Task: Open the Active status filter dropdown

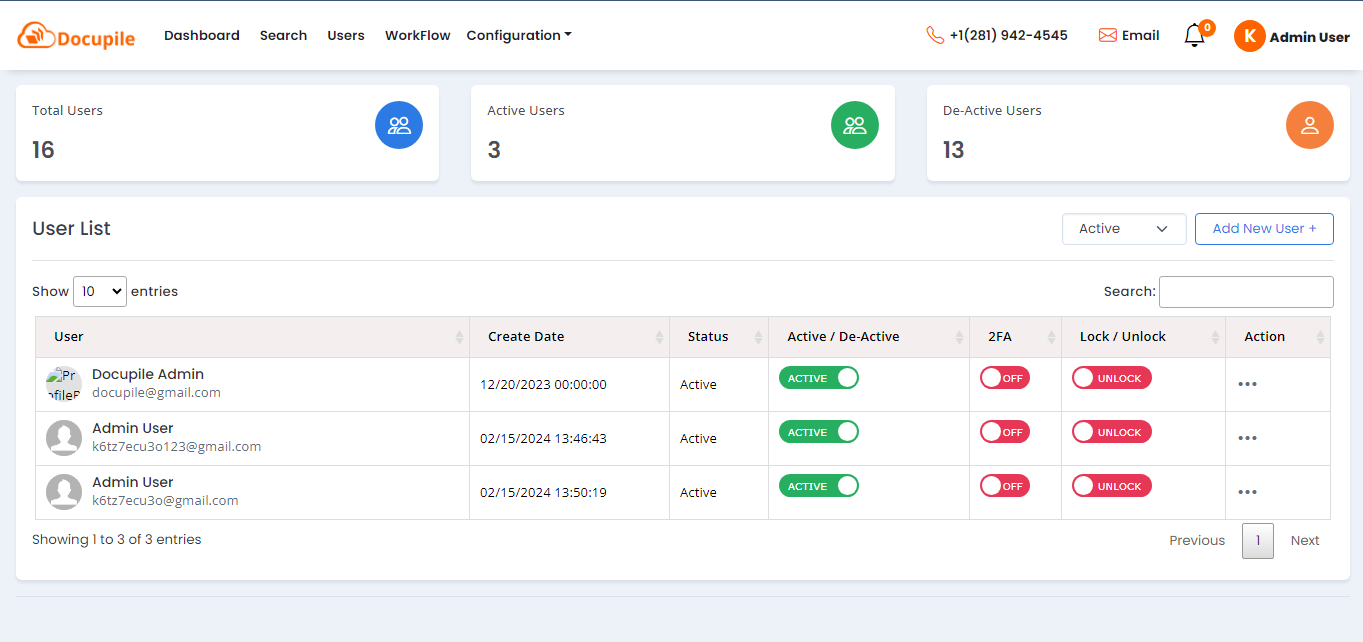Action: (x=1123, y=229)
